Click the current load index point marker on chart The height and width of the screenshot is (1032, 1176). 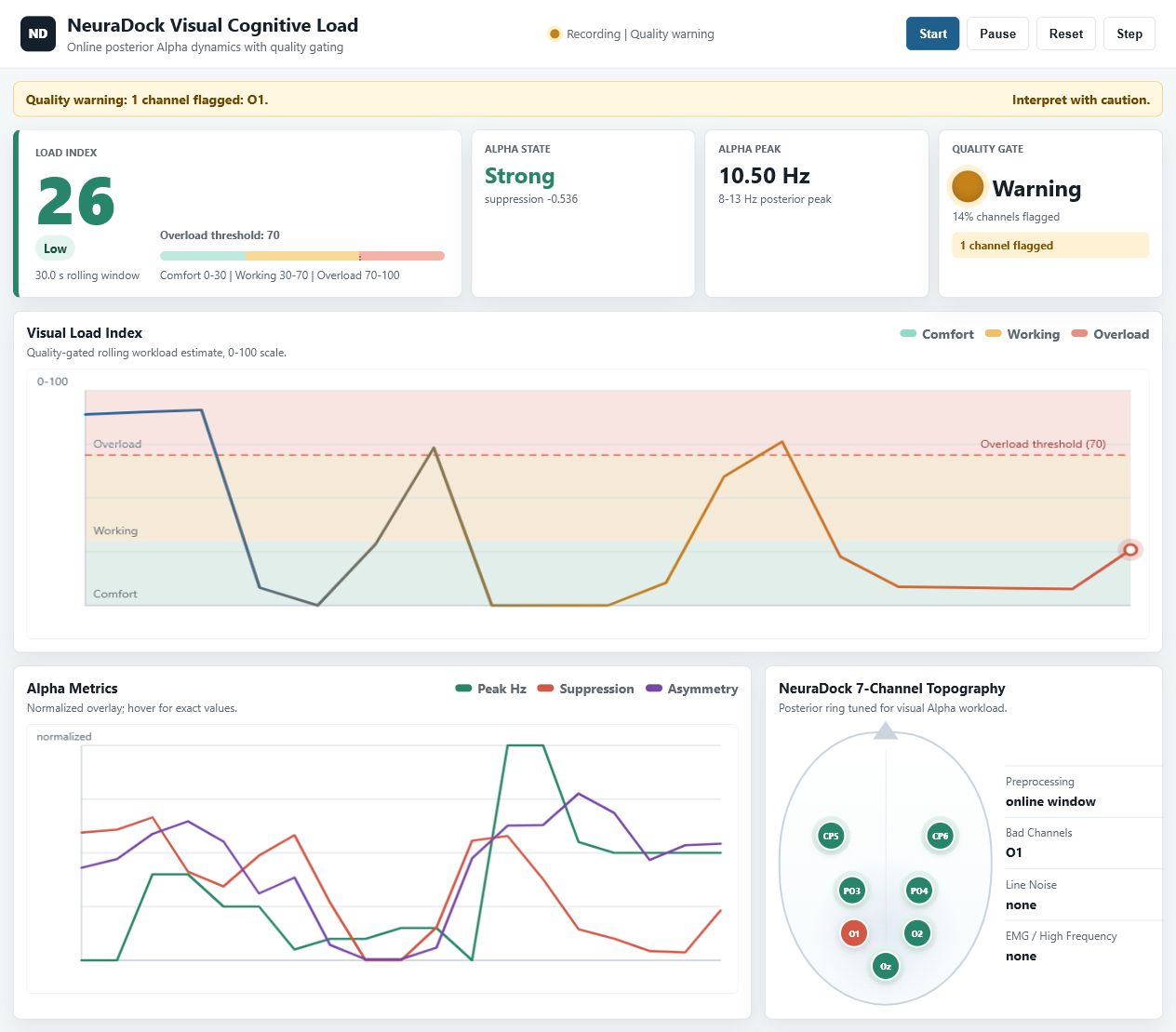(1129, 550)
